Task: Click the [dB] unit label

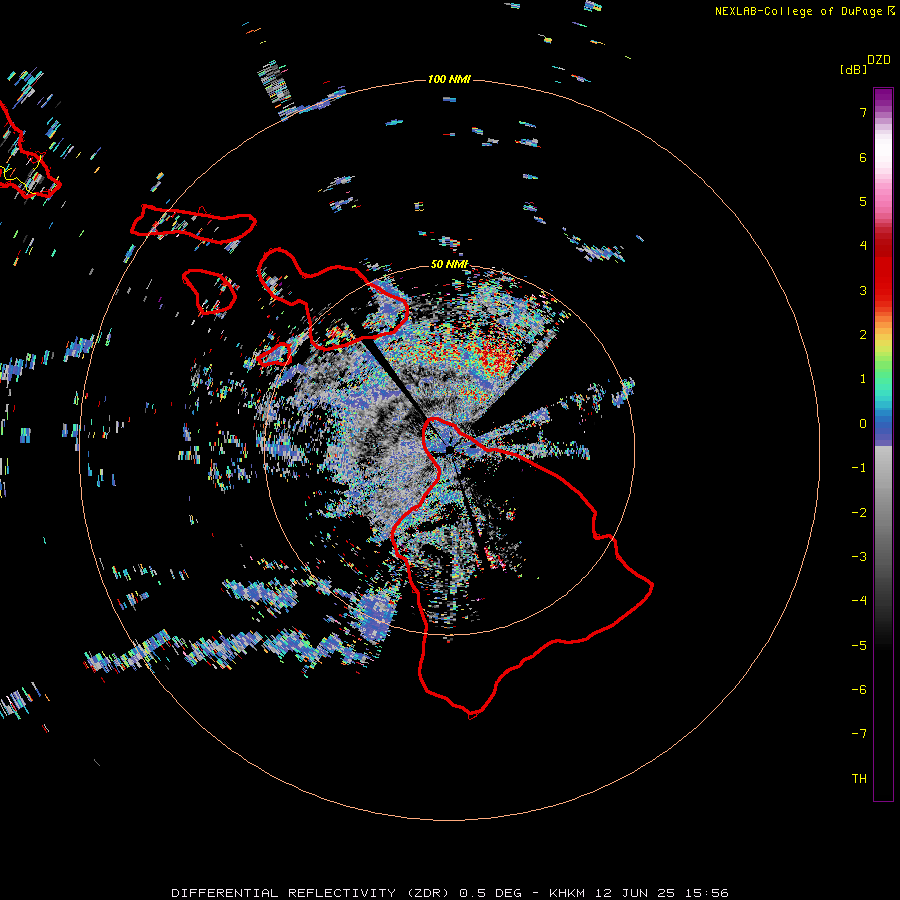Action: [854, 70]
